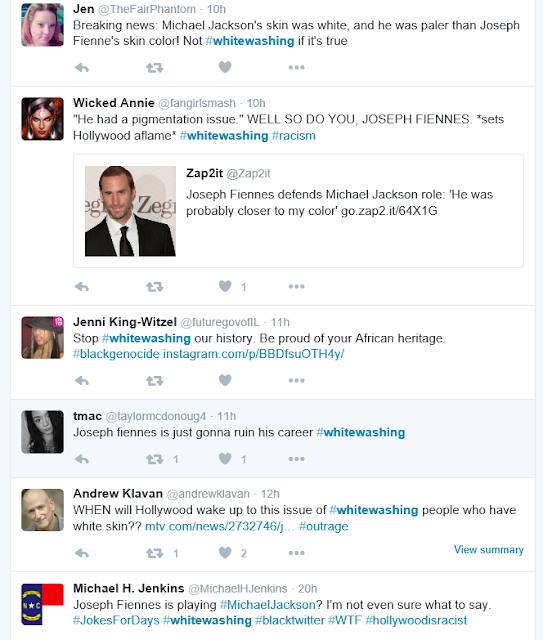Like tmac's tweet about Joseph Fiennes
The height and width of the screenshot is (640, 543).
click(x=225, y=459)
